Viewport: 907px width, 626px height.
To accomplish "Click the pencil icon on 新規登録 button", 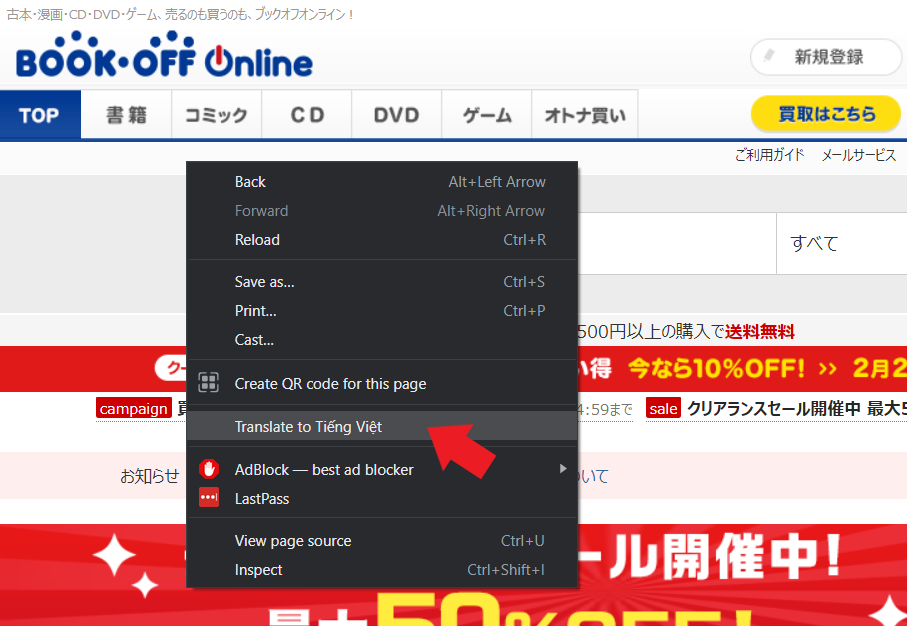I will pos(769,57).
